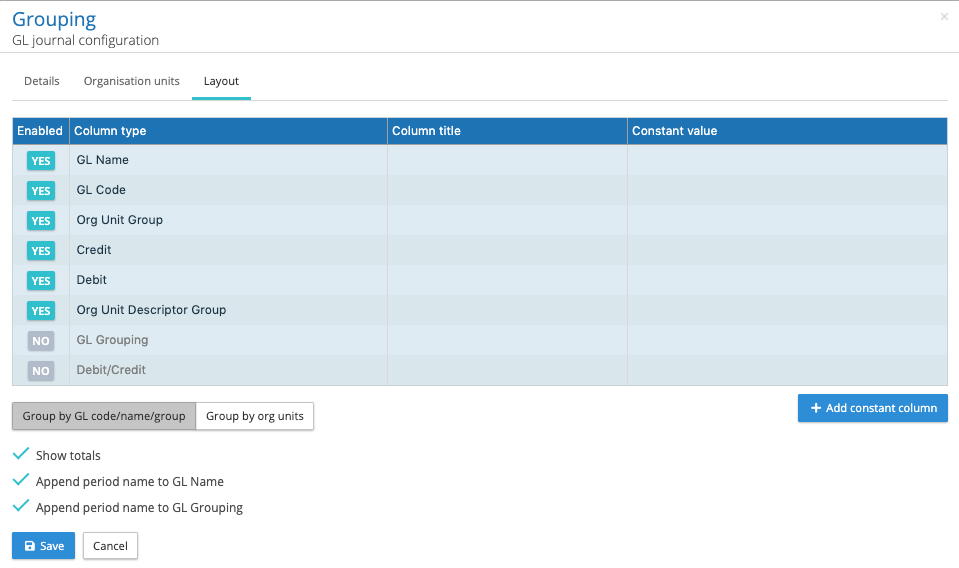Toggle the Credit column enabled switch
This screenshot has height=568, width=959.
(41, 251)
